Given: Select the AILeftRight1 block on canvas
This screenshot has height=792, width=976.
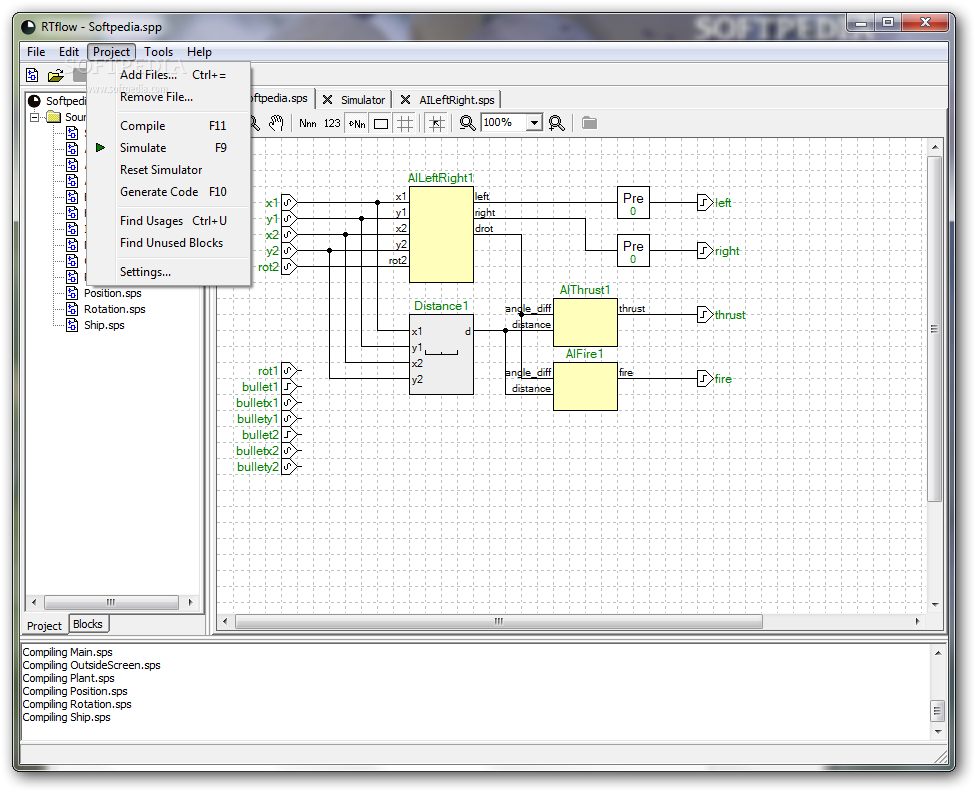Looking at the screenshot, I should coord(441,235).
